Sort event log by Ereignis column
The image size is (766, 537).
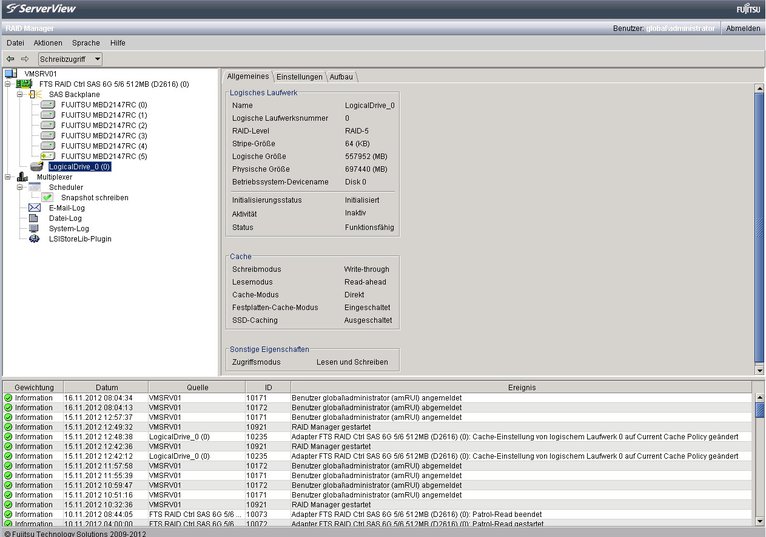[522, 387]
